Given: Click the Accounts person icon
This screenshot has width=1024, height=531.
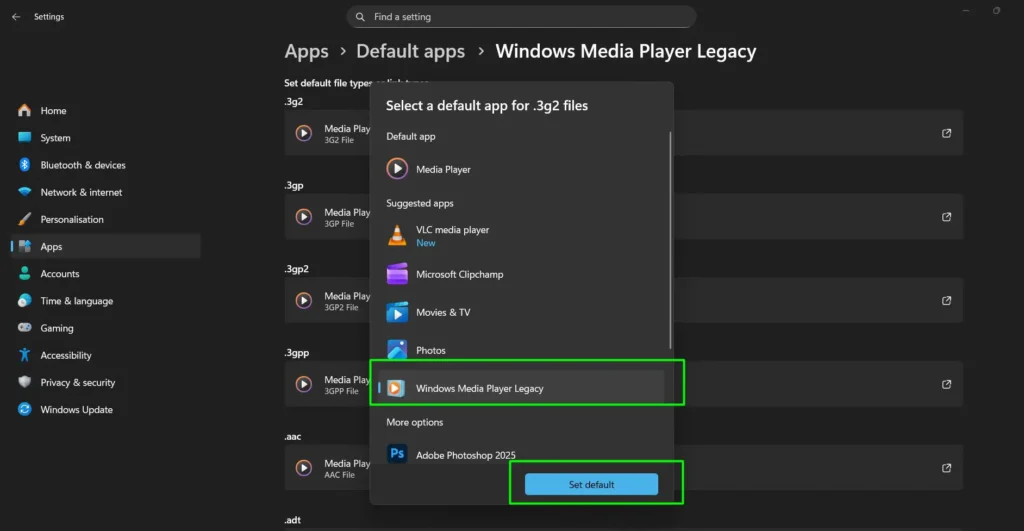Looking at the screenshot, I should [25, 273].
